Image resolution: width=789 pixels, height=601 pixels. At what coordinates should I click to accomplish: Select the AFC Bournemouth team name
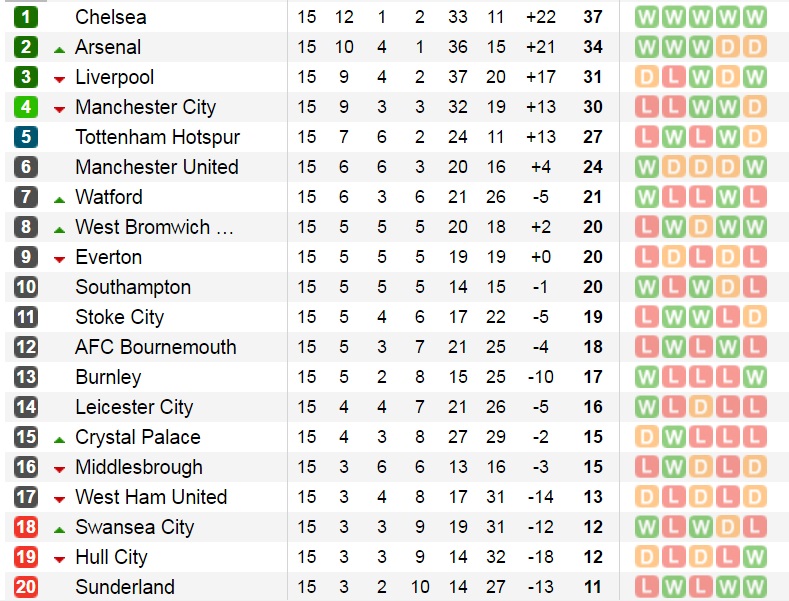click(x=156, y=347)
